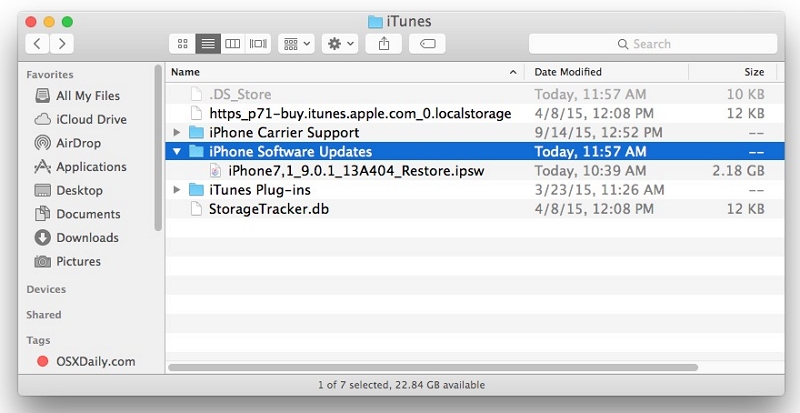Close the Finder window with red button
This screenshot has width=800, height=413.
coord(31,21)
